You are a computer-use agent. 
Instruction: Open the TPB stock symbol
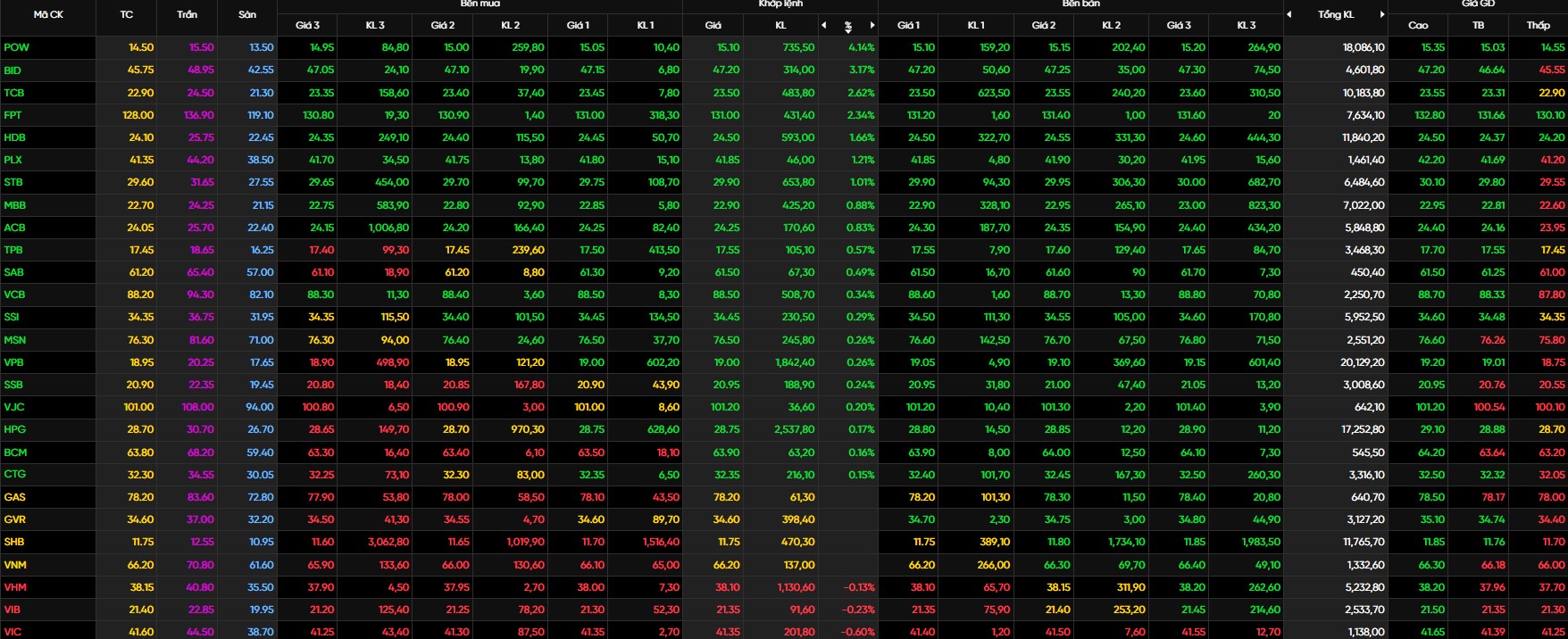pos(13,250)
